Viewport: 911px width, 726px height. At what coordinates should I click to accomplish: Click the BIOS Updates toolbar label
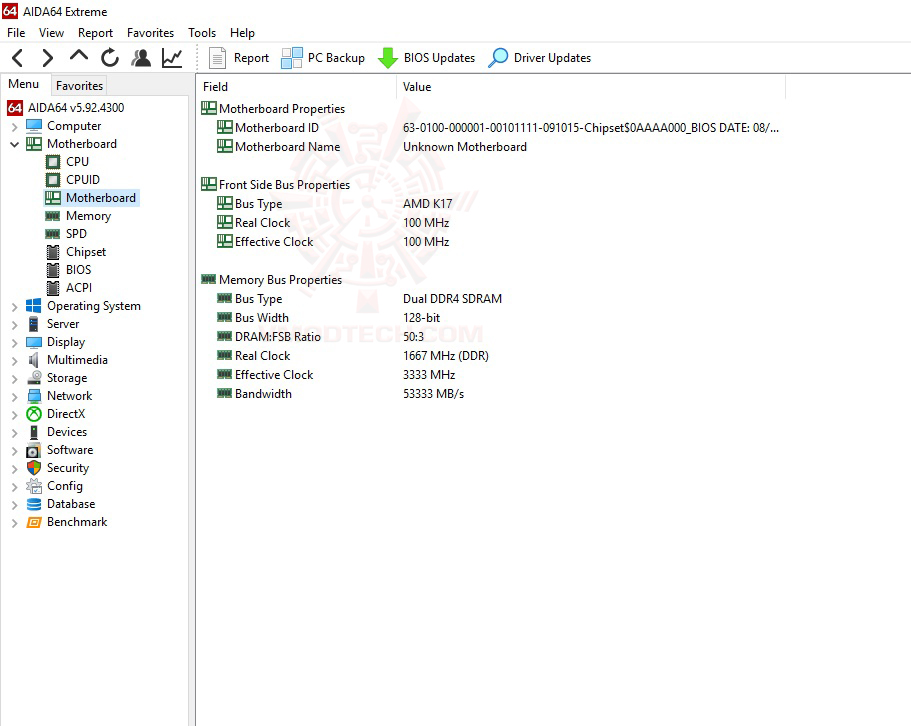click(x=439, y=58)
